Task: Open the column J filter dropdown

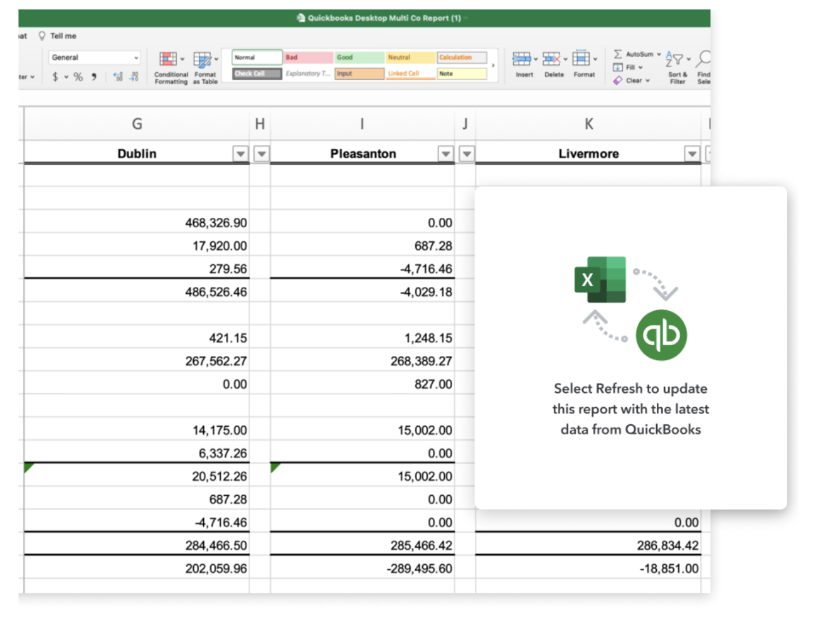Action: point(467,154)
